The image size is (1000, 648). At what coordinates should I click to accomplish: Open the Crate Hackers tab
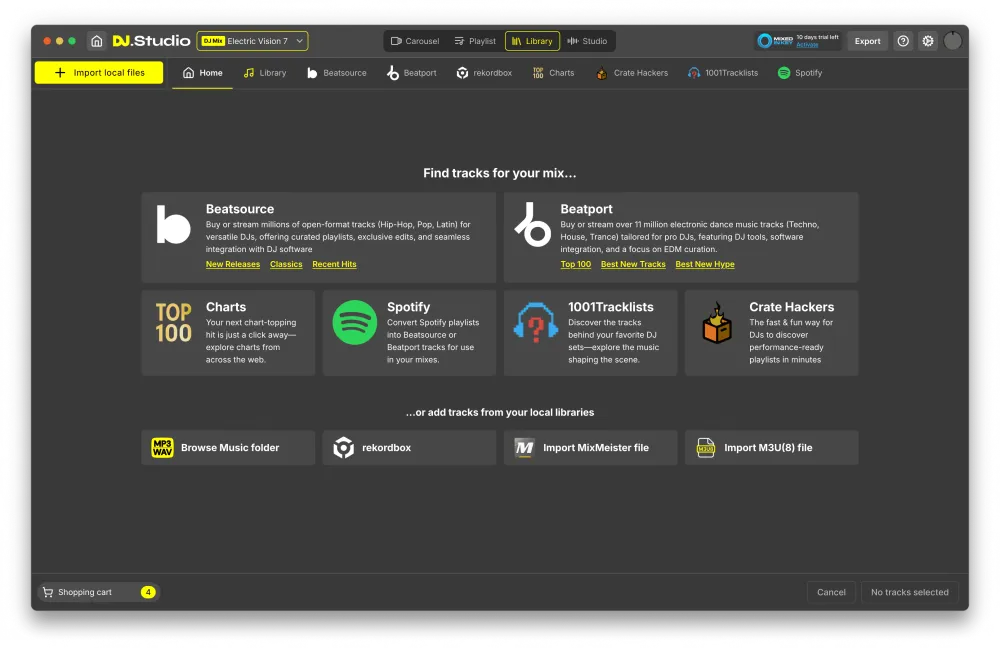632,73
